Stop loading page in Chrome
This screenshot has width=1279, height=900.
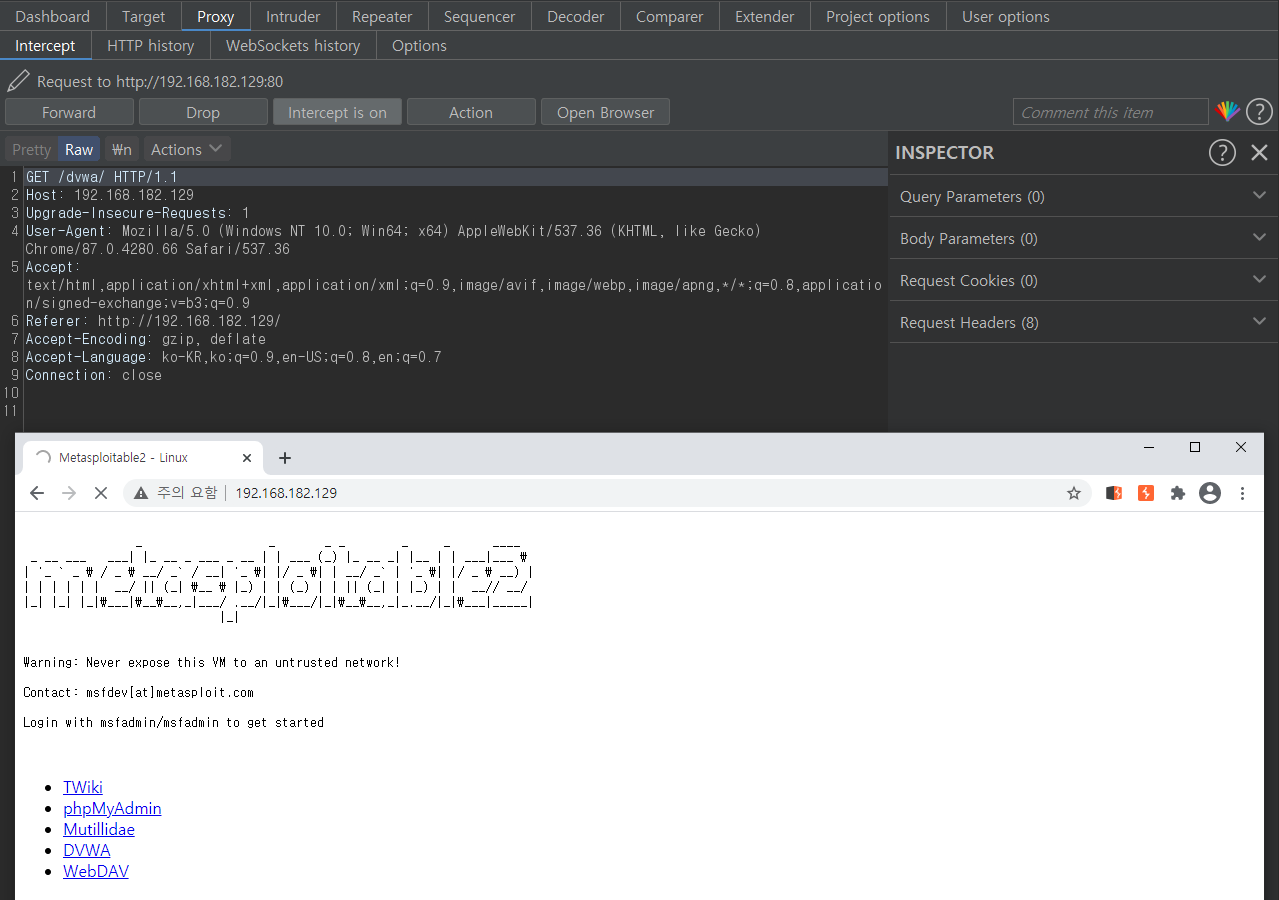[x=100, y=493]
